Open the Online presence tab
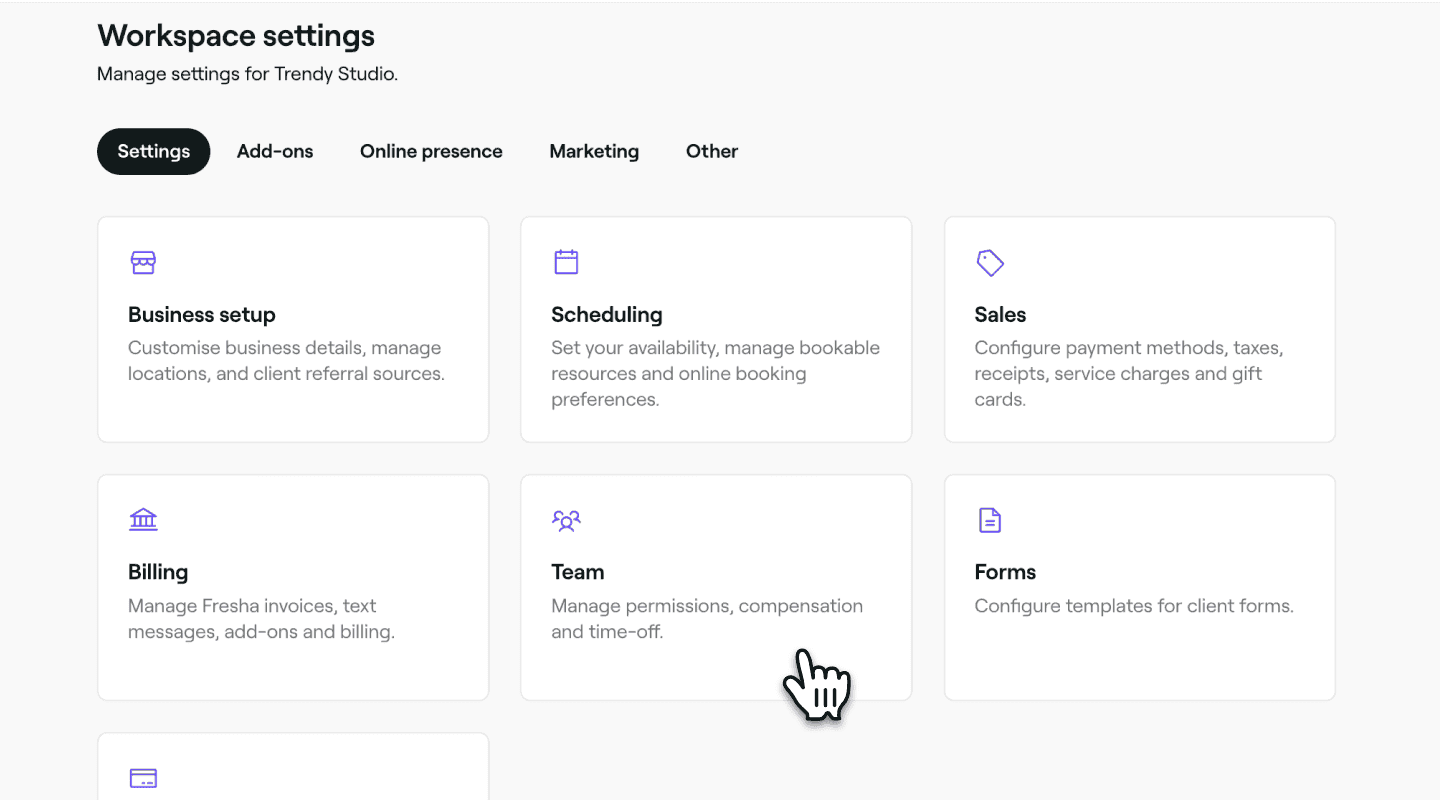The image size is (1440, 800). point(431,151)
